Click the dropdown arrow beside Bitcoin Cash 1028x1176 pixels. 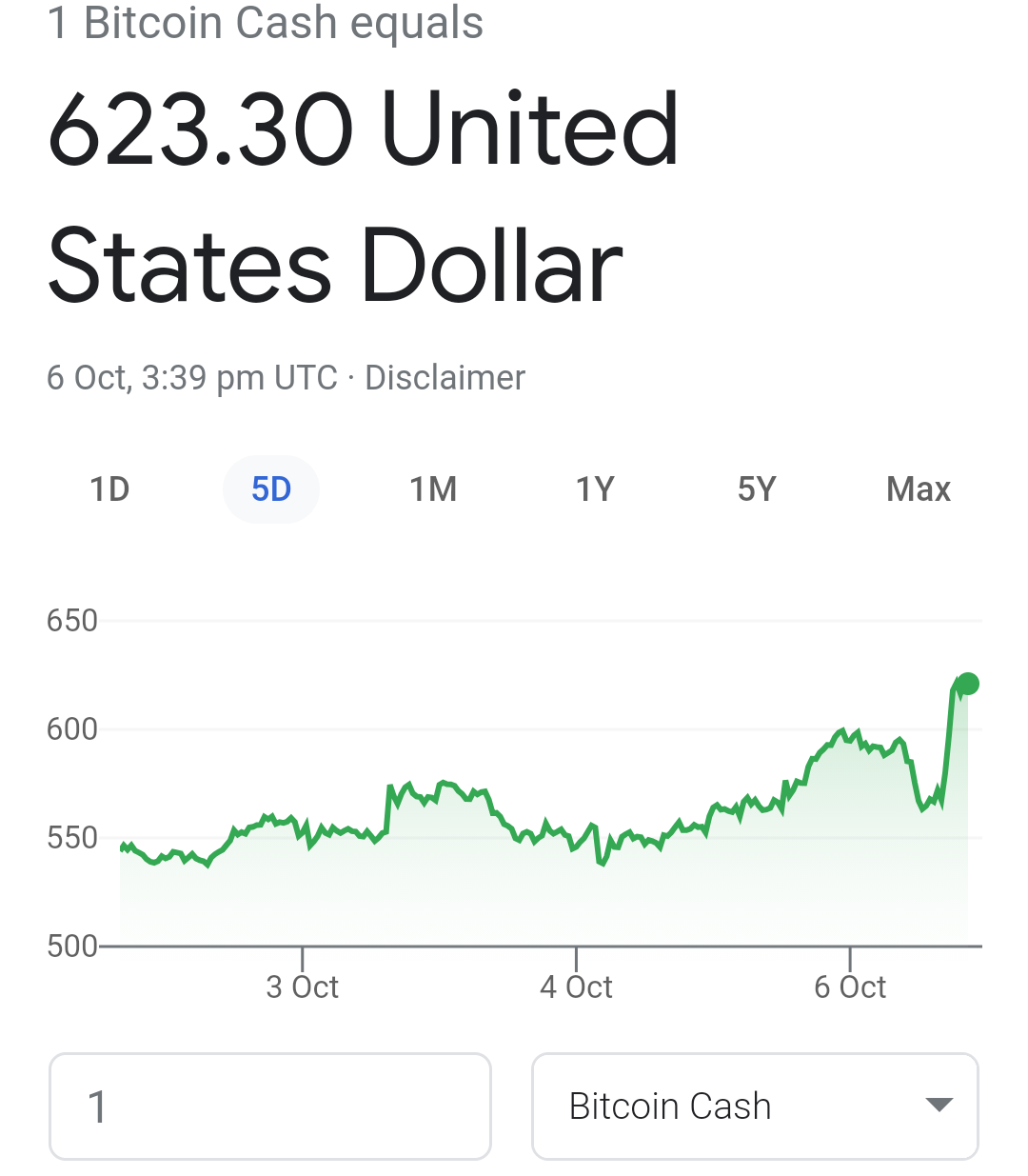(x=939, y=1106)
